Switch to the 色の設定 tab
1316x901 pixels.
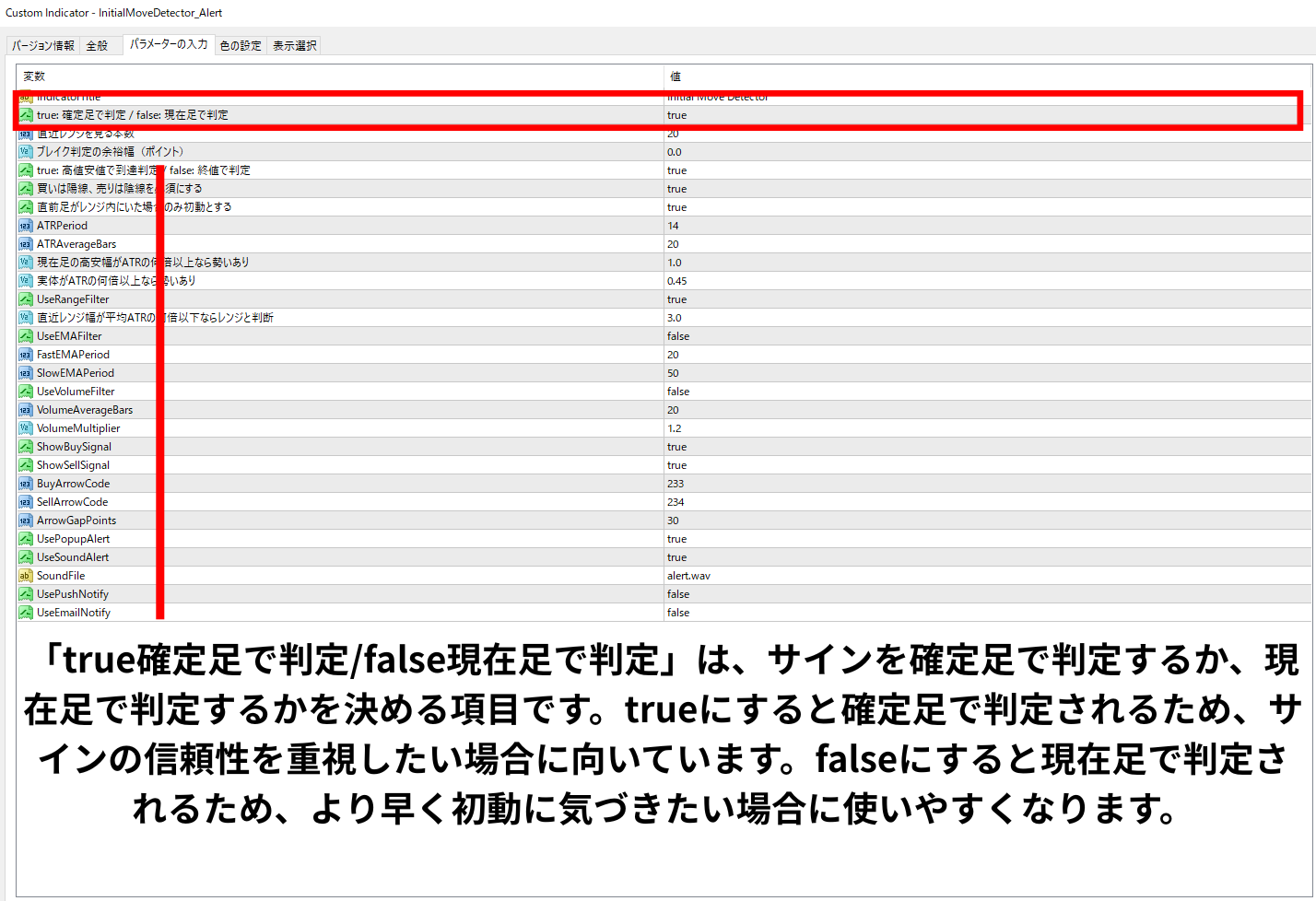click(x=241, y=45)
